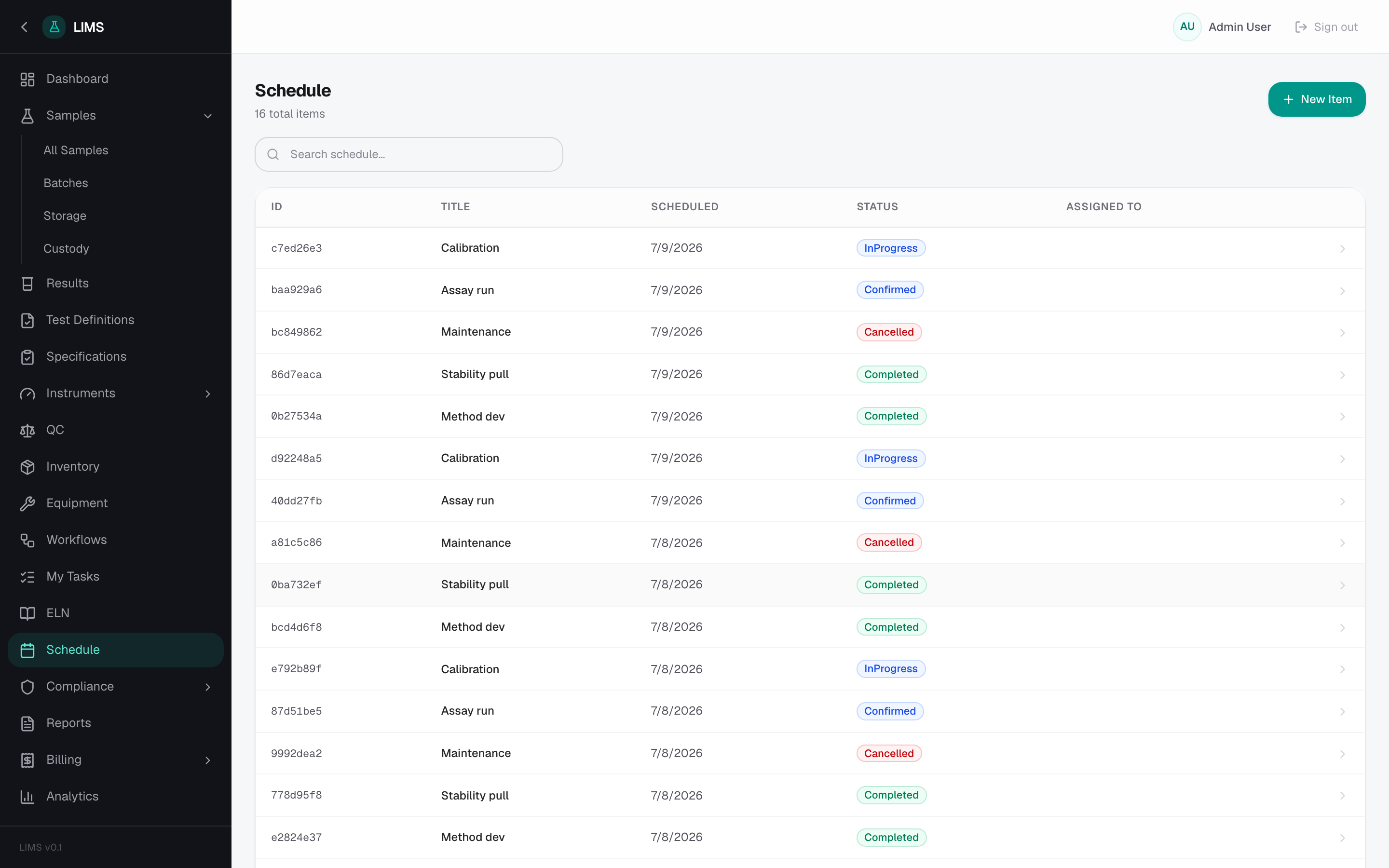Viewport: 1389px width, 868px height.
Task: Expand the Compliance submenu chevron
Action: [208, 687]
